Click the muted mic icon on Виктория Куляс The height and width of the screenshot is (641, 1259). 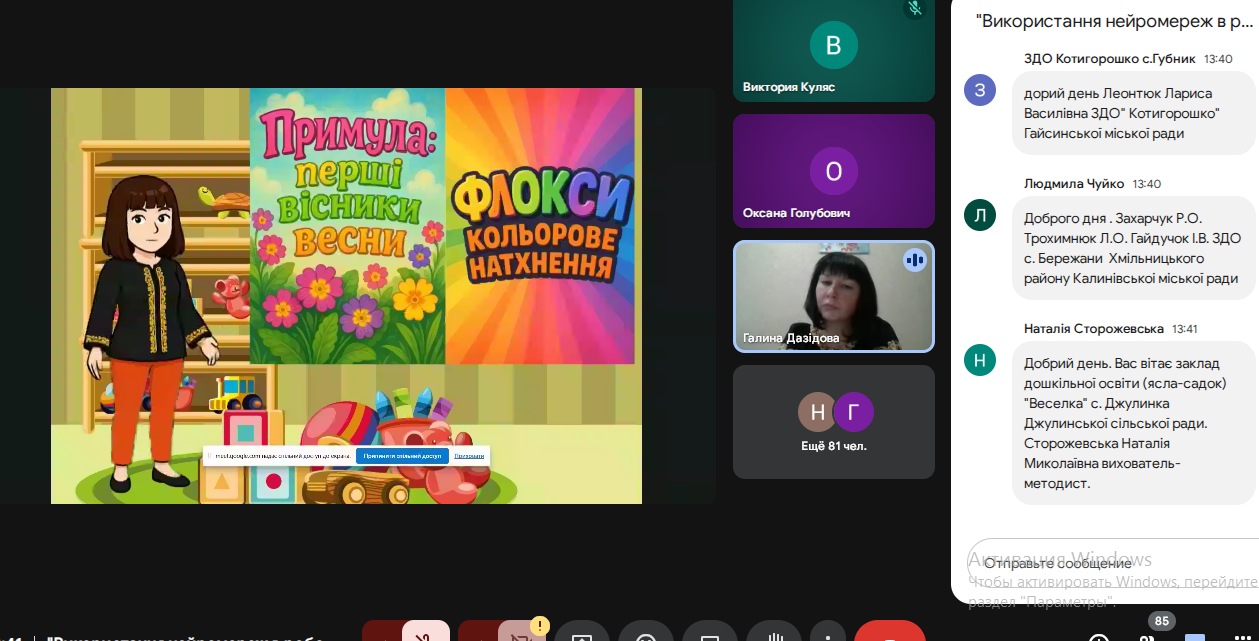914,8
